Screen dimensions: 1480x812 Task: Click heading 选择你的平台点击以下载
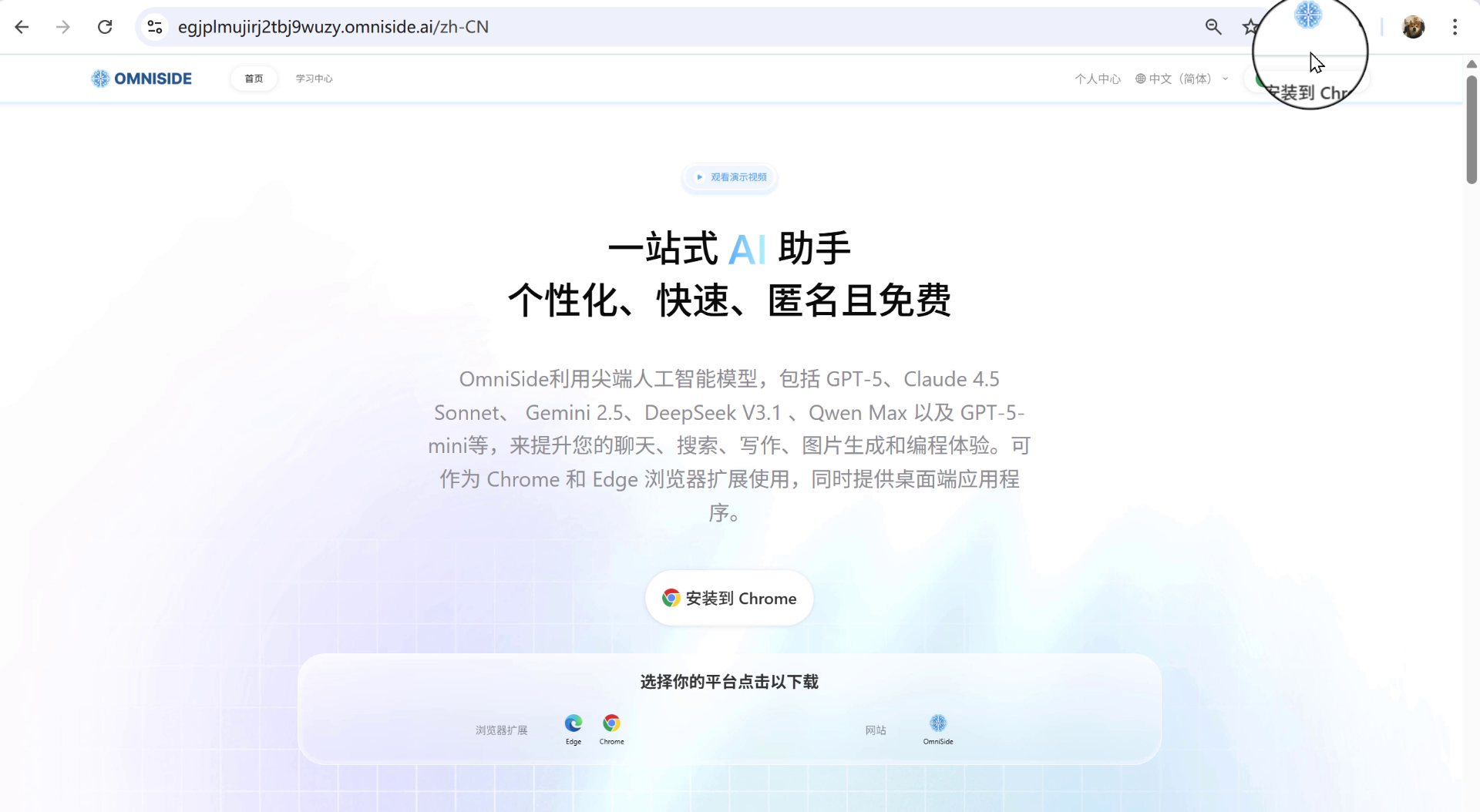[x=729, y=682]
